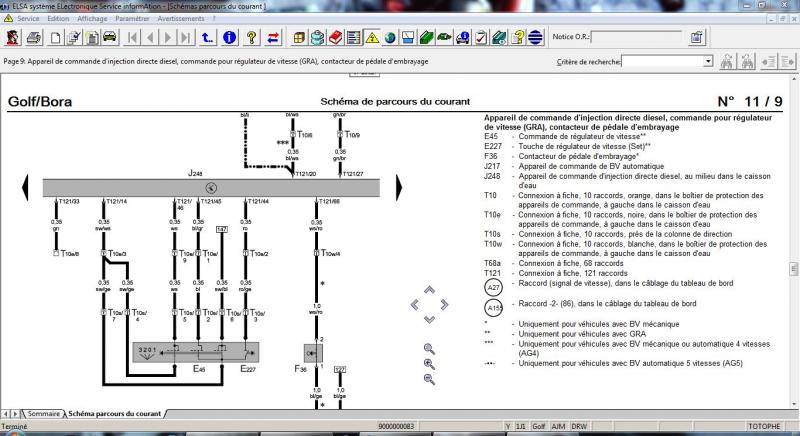
Task: Pan diagram up with gray chevron
Action: [x=430, y=290]
